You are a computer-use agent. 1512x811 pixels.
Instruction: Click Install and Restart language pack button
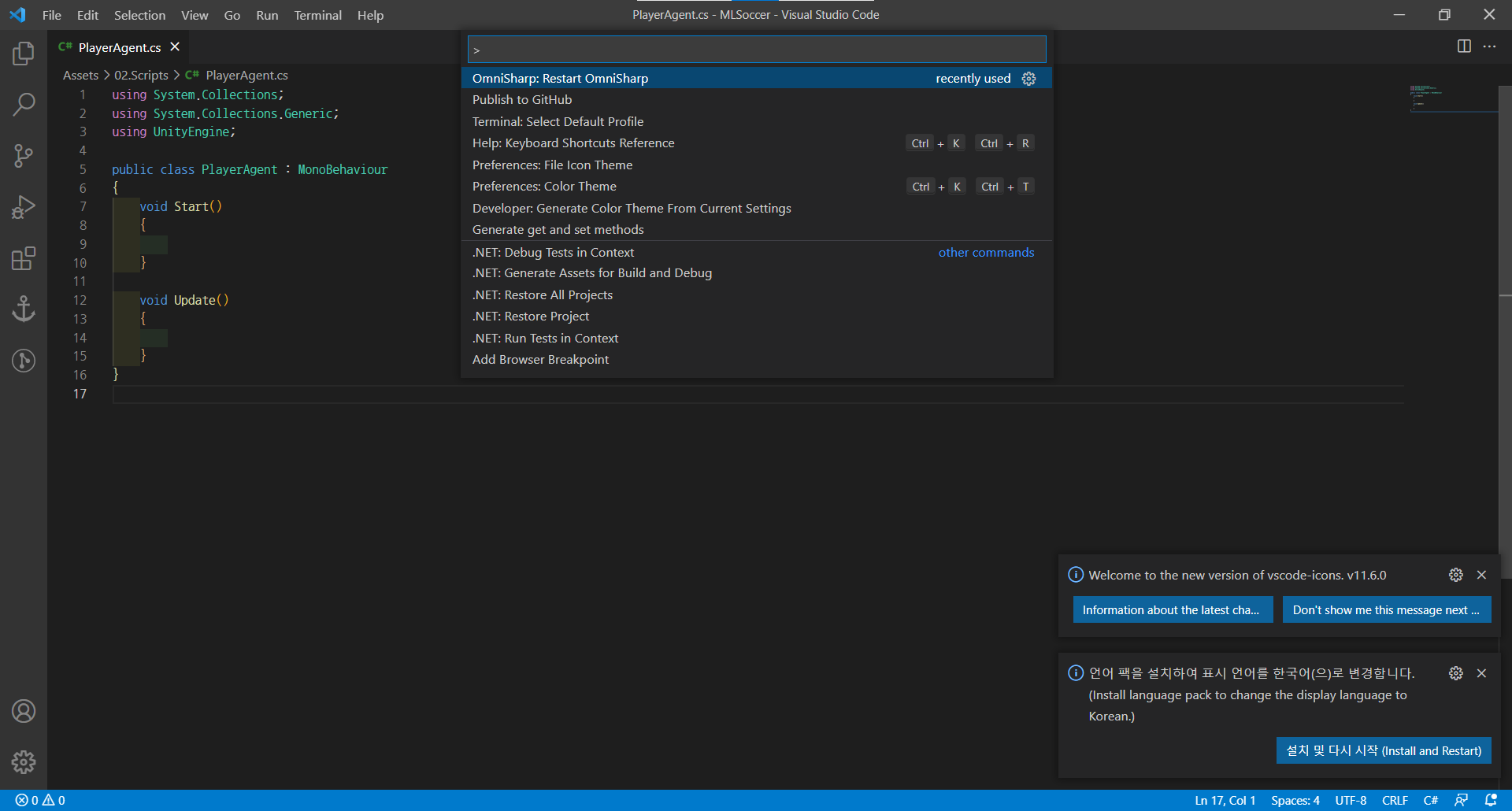click(x=1384, y=750)
